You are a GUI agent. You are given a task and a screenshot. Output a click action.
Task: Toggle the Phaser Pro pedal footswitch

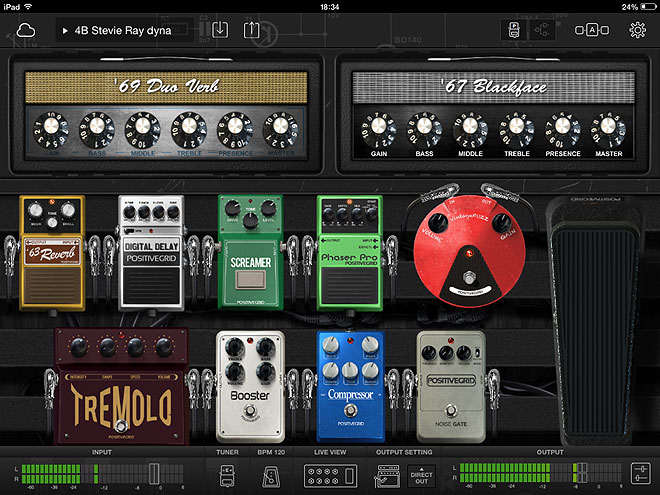pos(350,286)
